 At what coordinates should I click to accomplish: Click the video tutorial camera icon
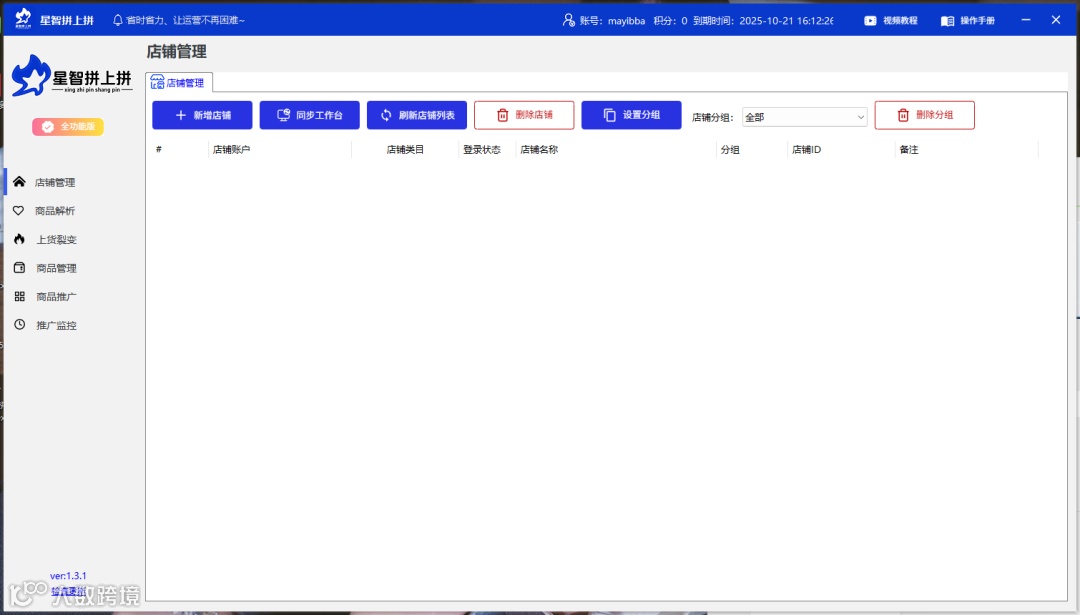(x=871, y=21)
